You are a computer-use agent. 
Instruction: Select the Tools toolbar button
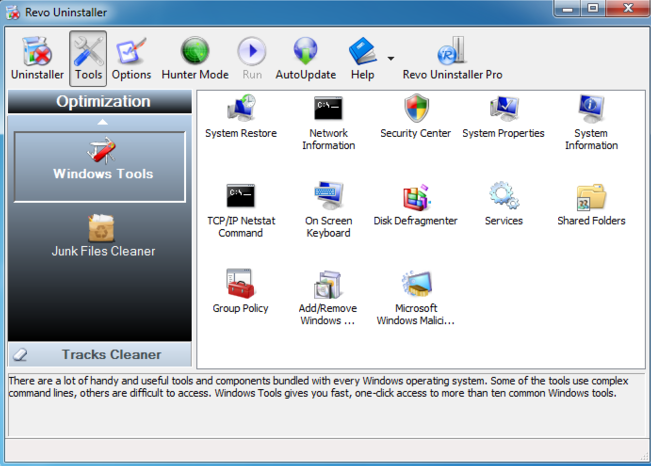pos(88,58)
